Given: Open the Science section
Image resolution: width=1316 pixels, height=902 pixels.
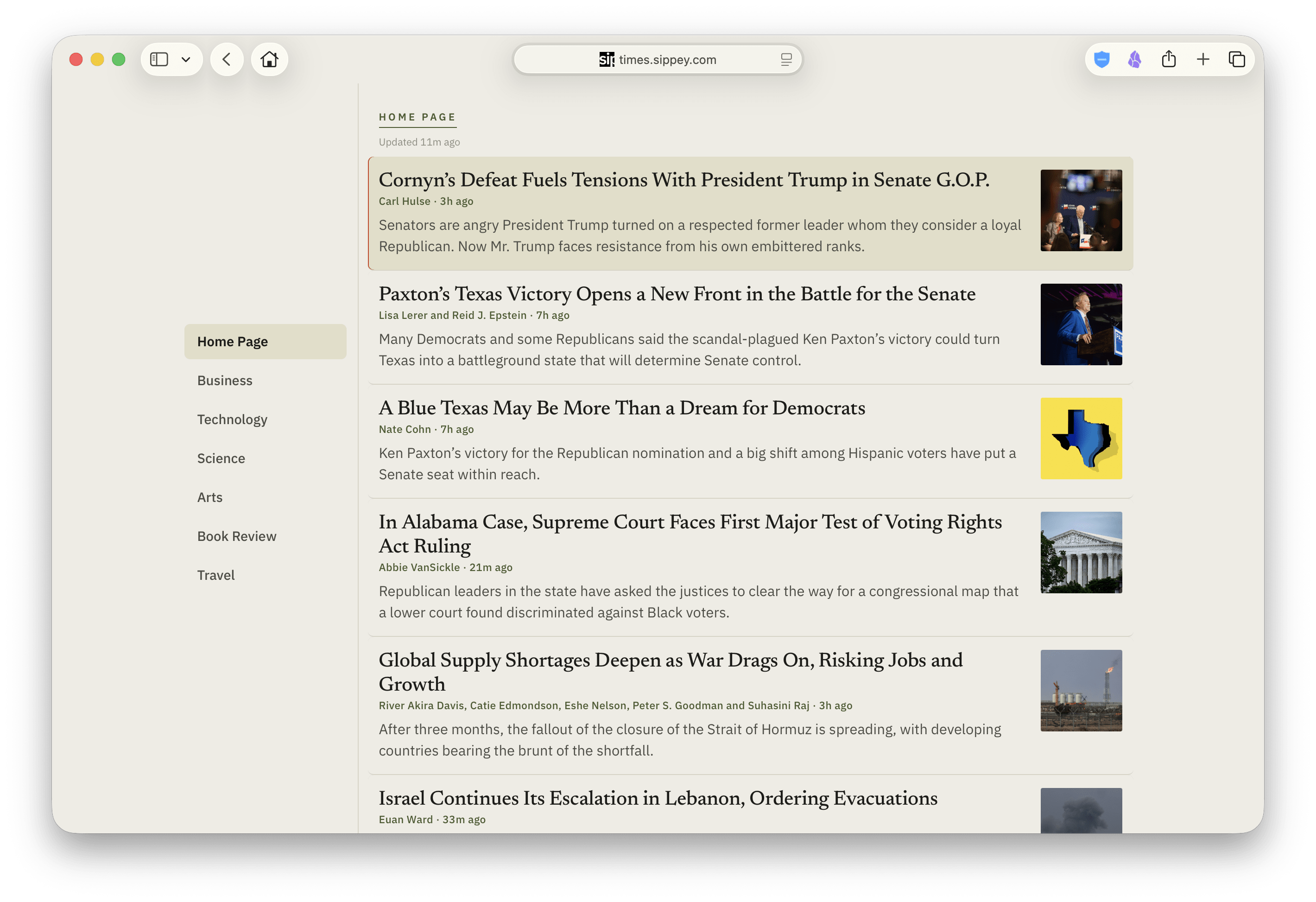Looking at the screenshot, I should coord(221,458).
